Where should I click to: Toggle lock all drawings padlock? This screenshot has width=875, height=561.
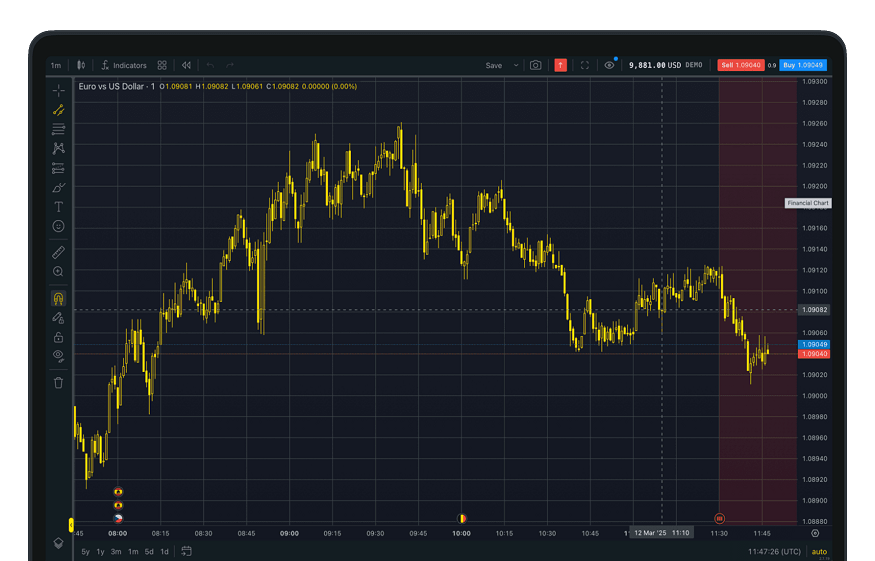[x=59, y=338]
